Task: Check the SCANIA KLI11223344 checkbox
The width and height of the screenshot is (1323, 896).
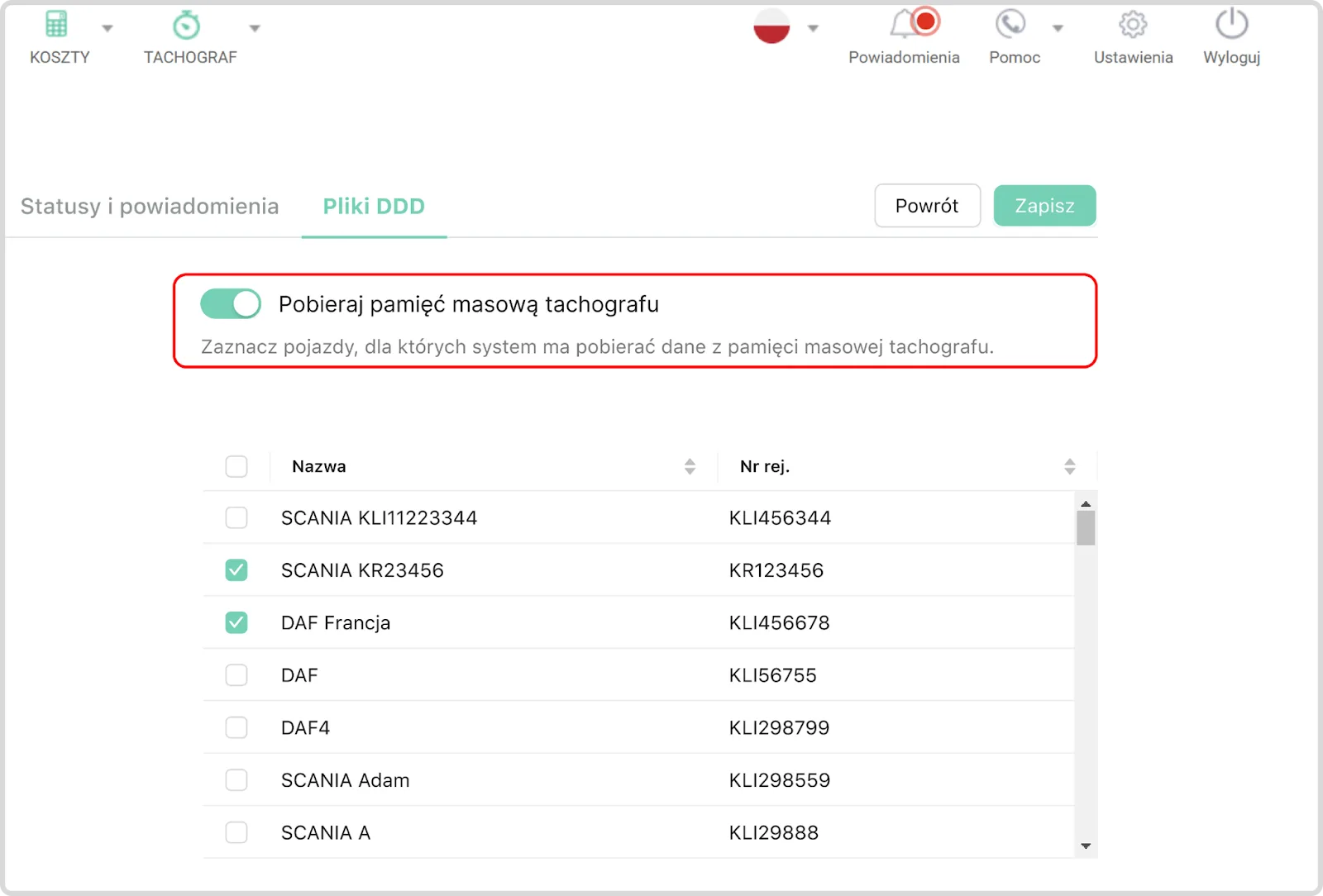Action: tap(236, 517)
